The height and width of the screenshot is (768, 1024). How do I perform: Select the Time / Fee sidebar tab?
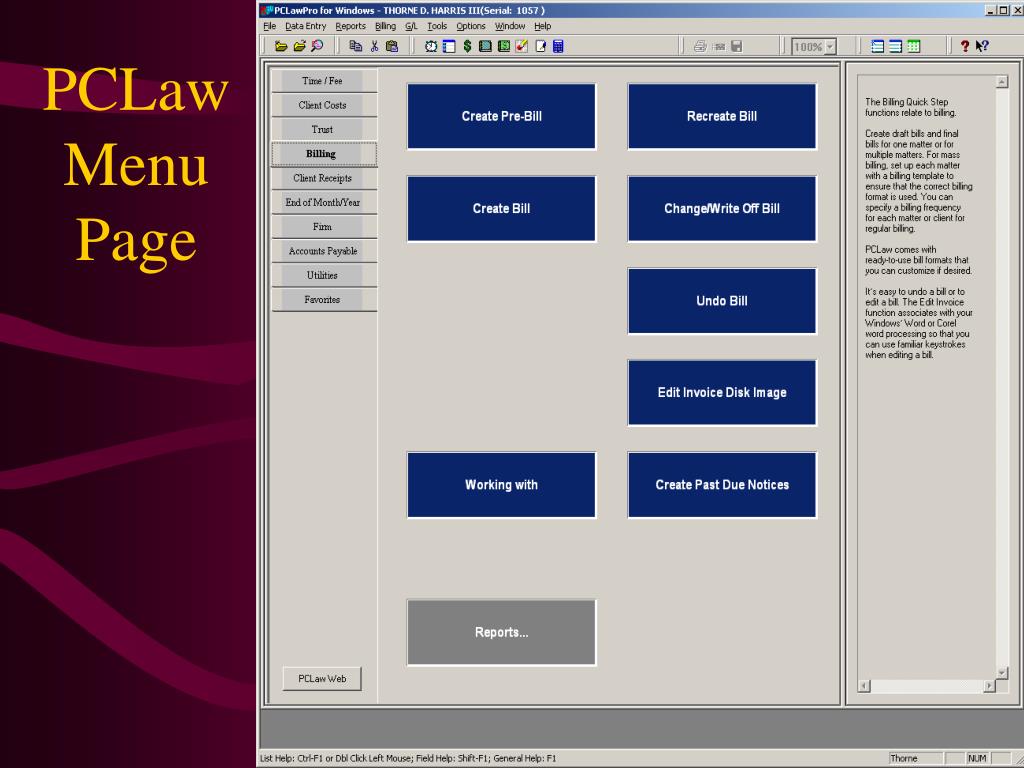[324, 81]
